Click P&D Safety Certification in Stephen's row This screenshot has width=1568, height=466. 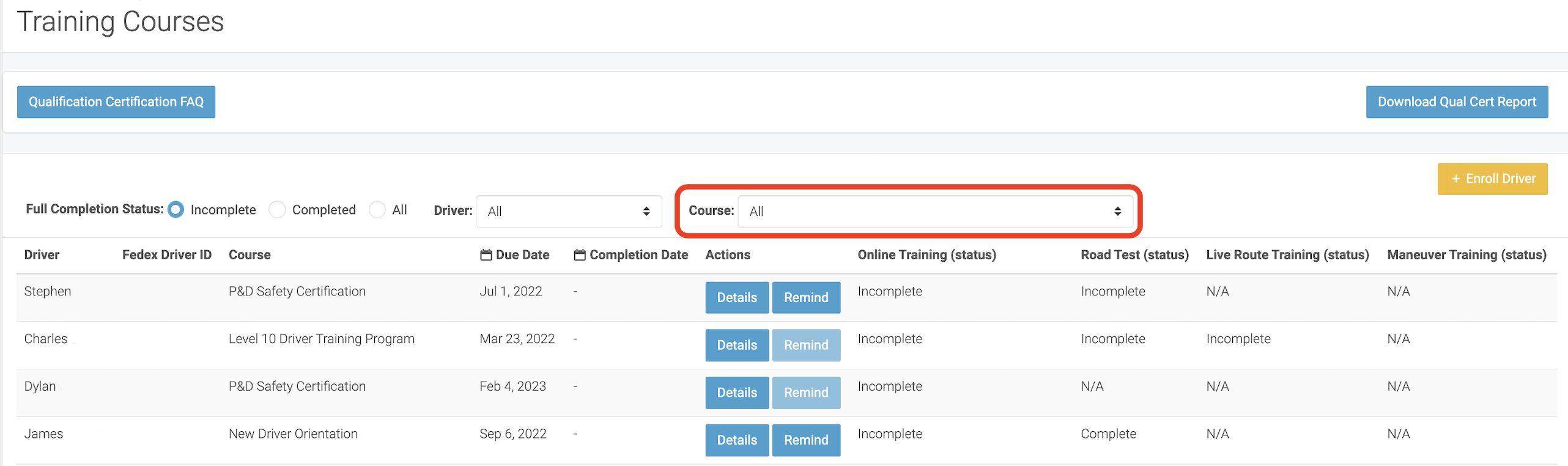297,292
